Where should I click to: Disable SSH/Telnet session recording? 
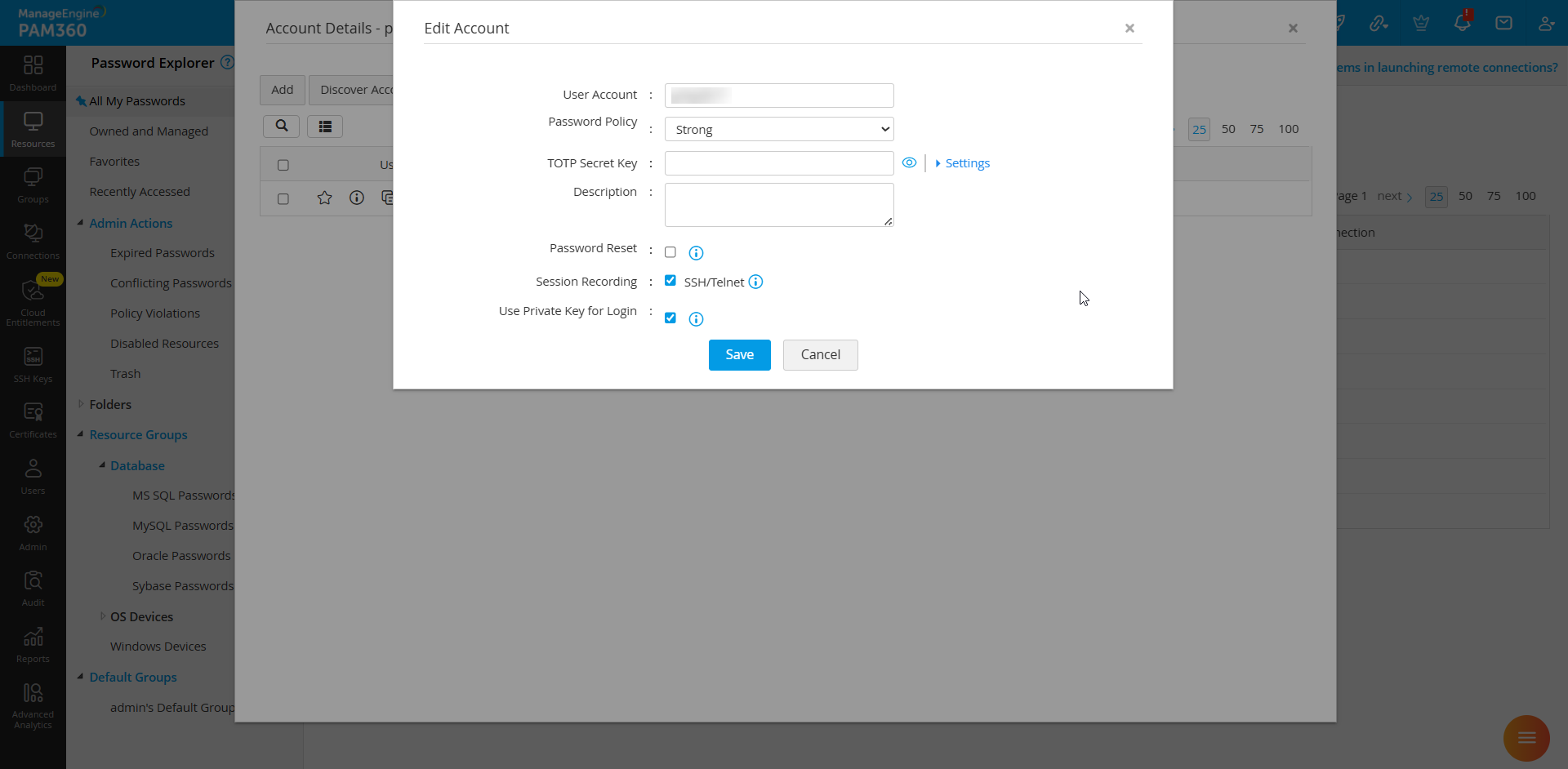pyautogui.click(x=670, y=280)
